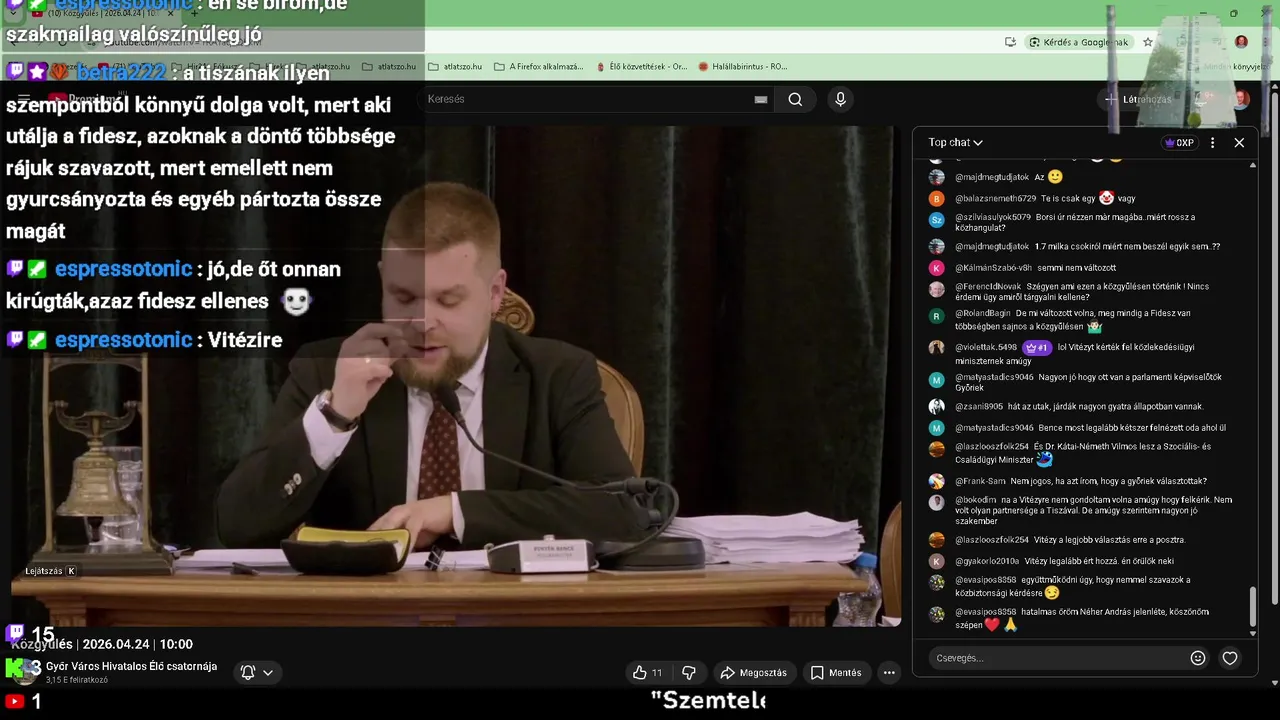Click espressotonic username next to Vitézire

[123, 340]
